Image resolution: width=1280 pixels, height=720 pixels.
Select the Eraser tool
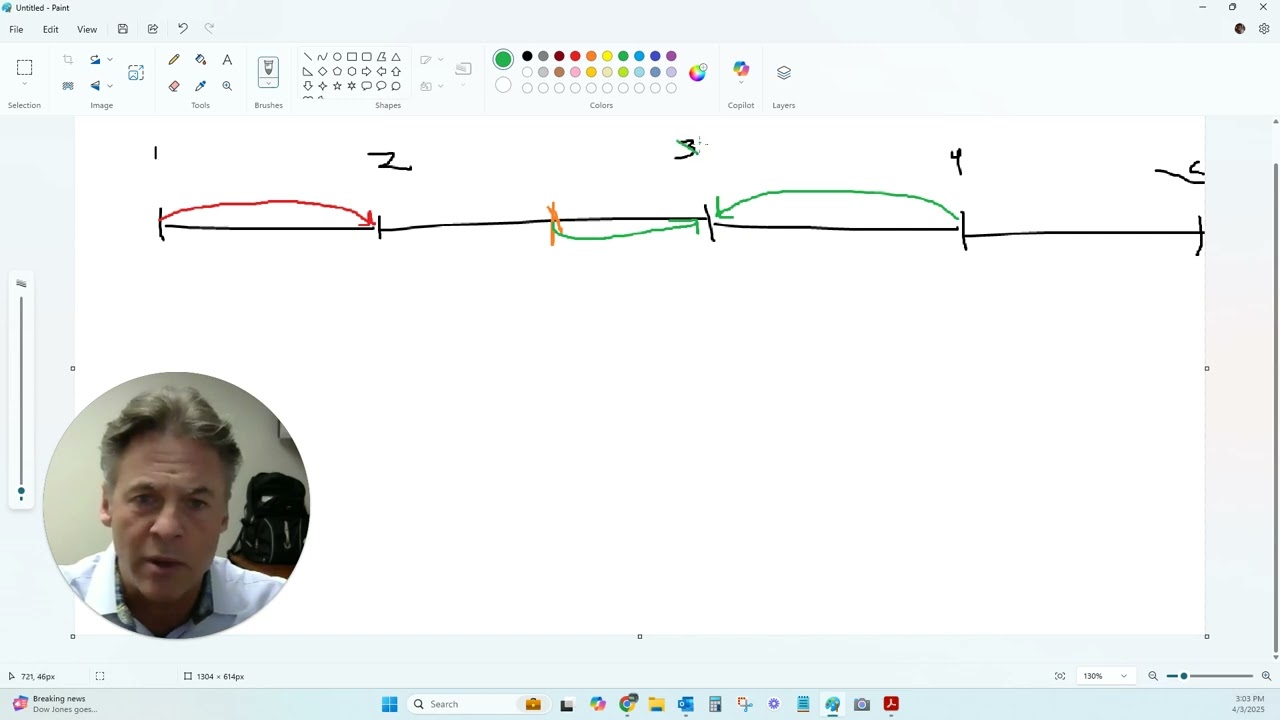pyautogui.click(x=174, y=86)
